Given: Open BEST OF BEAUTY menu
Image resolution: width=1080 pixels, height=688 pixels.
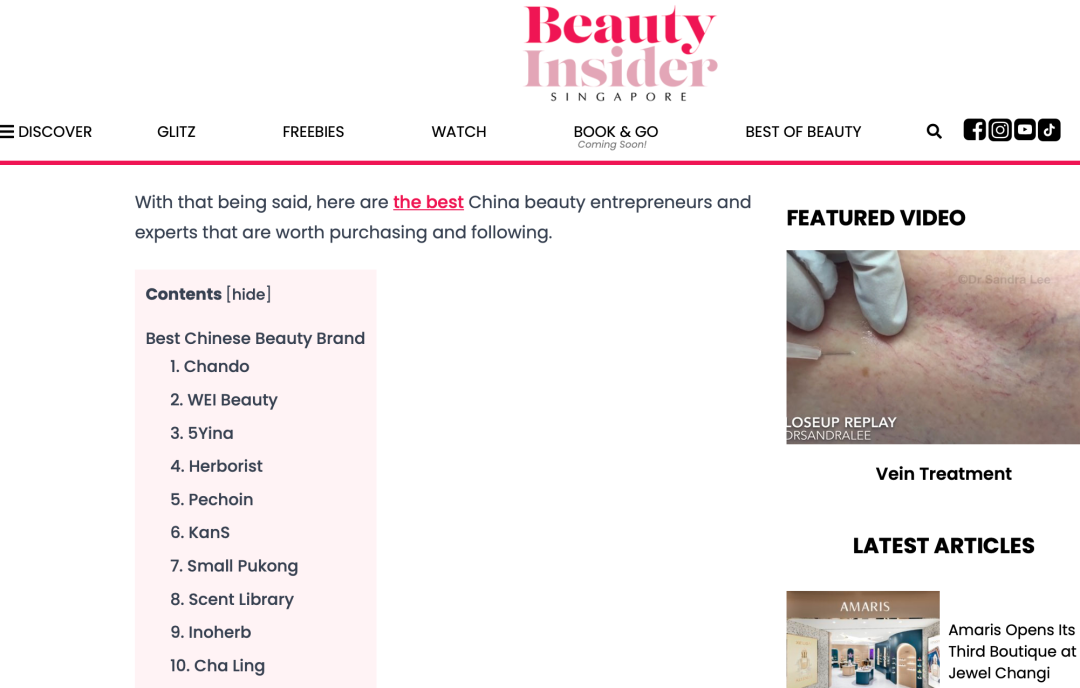Looking at the screenshot, I should 803,132.
